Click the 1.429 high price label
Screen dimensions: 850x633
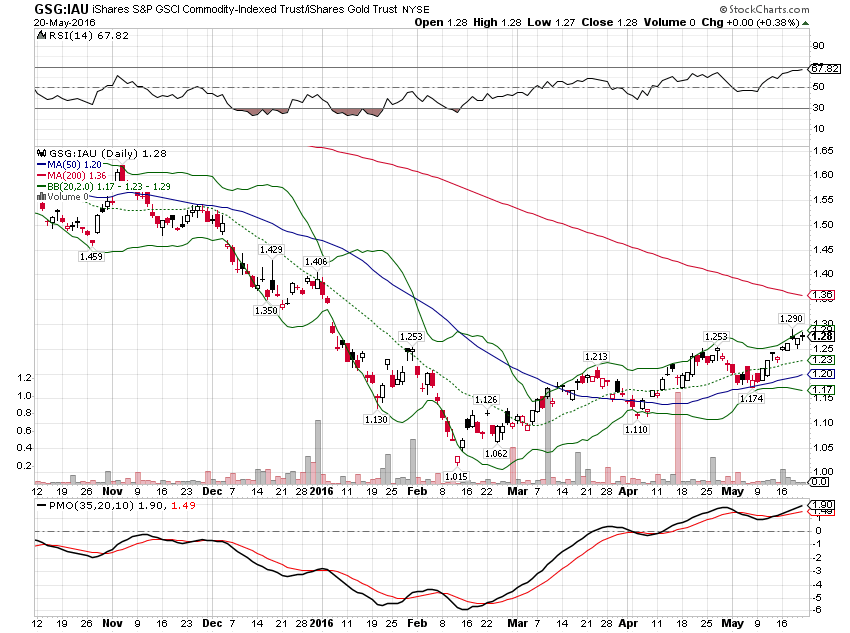[271, 250]
